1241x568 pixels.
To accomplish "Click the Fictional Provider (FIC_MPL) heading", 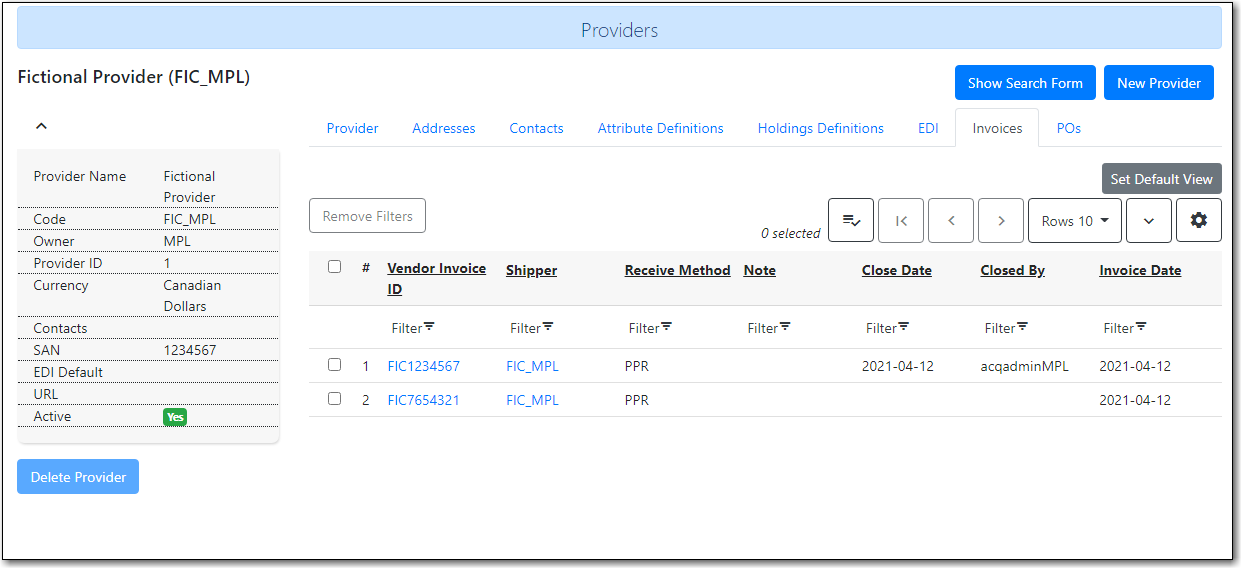I will tap(134, 77).
